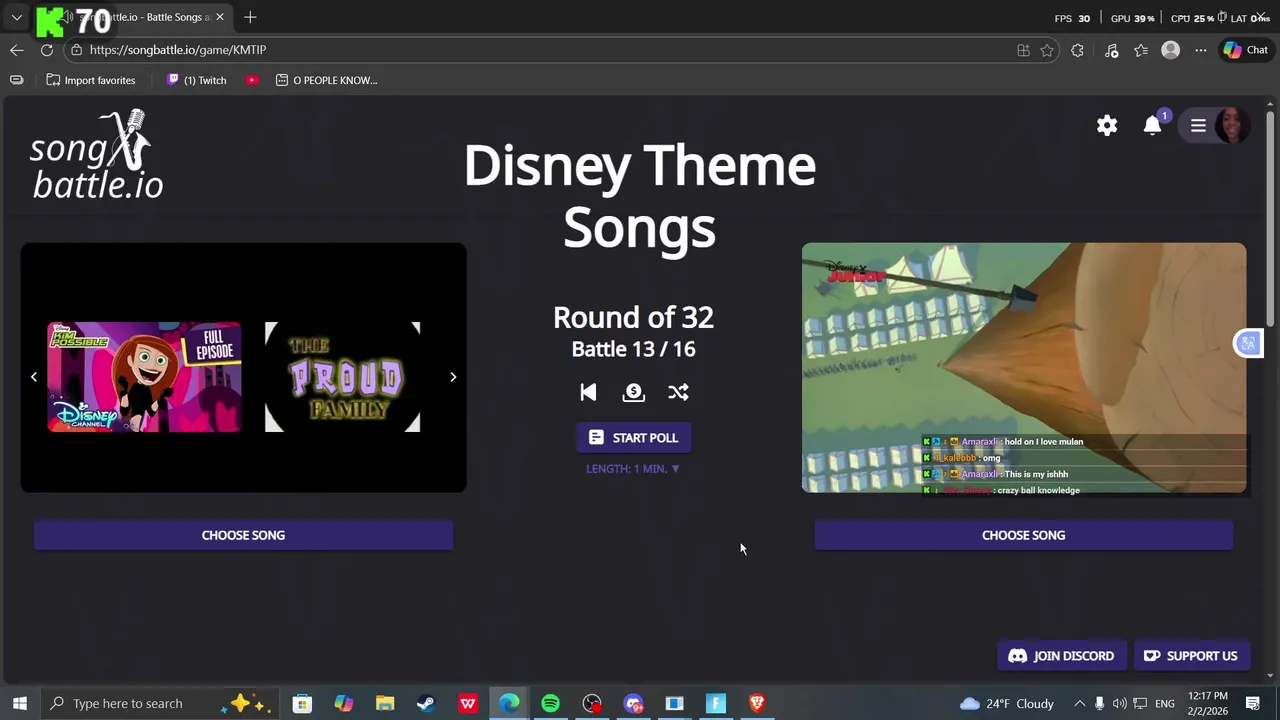Open the weather widget 24°F Cloudy
The image size is (1280, 720).
(x=1006, y=703)
